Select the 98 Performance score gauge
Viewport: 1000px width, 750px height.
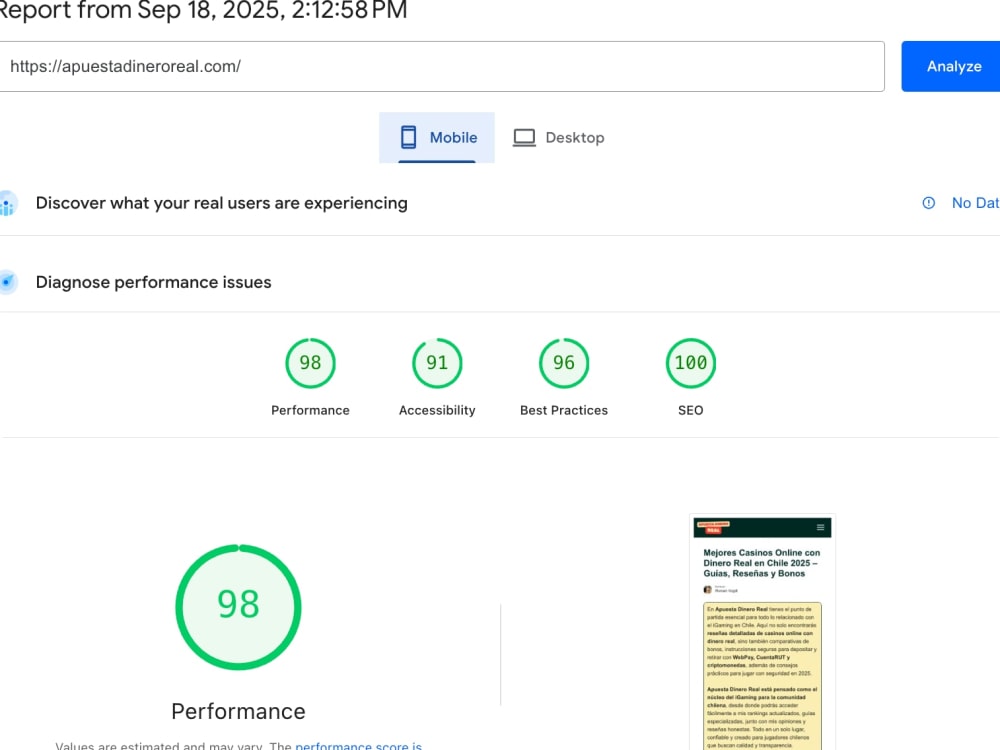coord(310,363)
